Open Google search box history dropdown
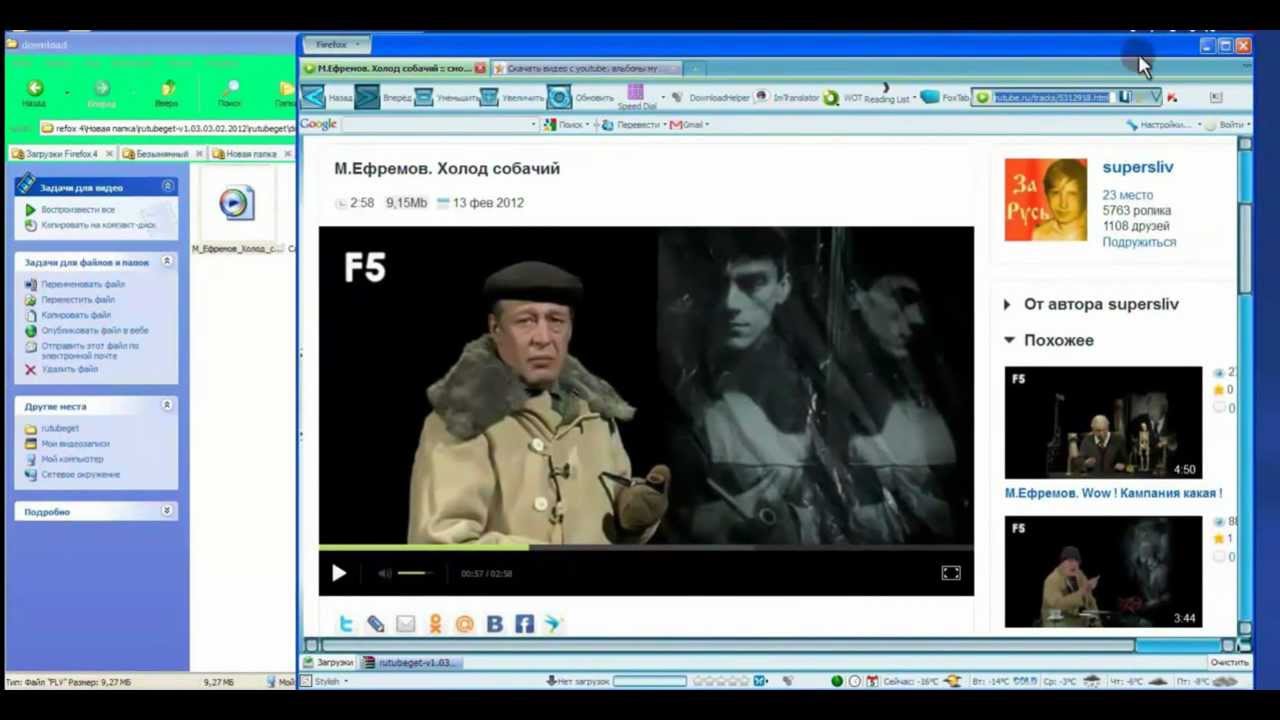Screen dimensions: 1280x720 pos(534,125)
